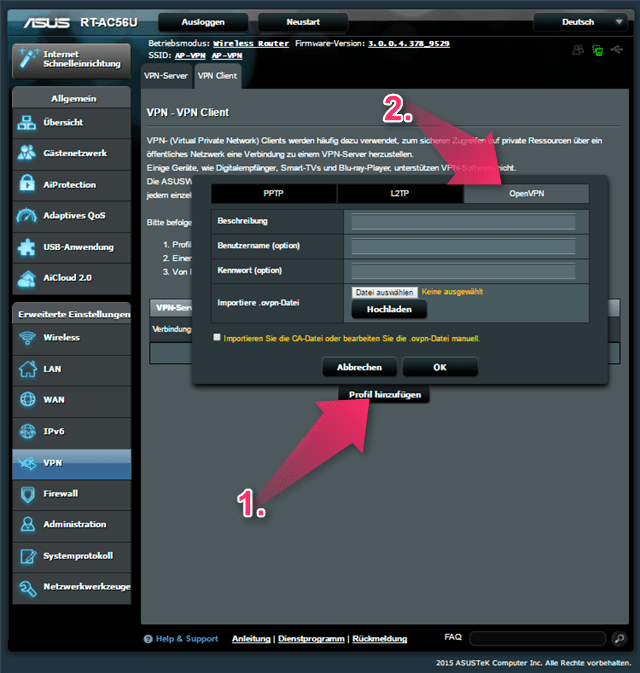This screenshot has width=640, height=673.
Task: Open the Systemprotokoll notepad icon
Action: (28, 556)
